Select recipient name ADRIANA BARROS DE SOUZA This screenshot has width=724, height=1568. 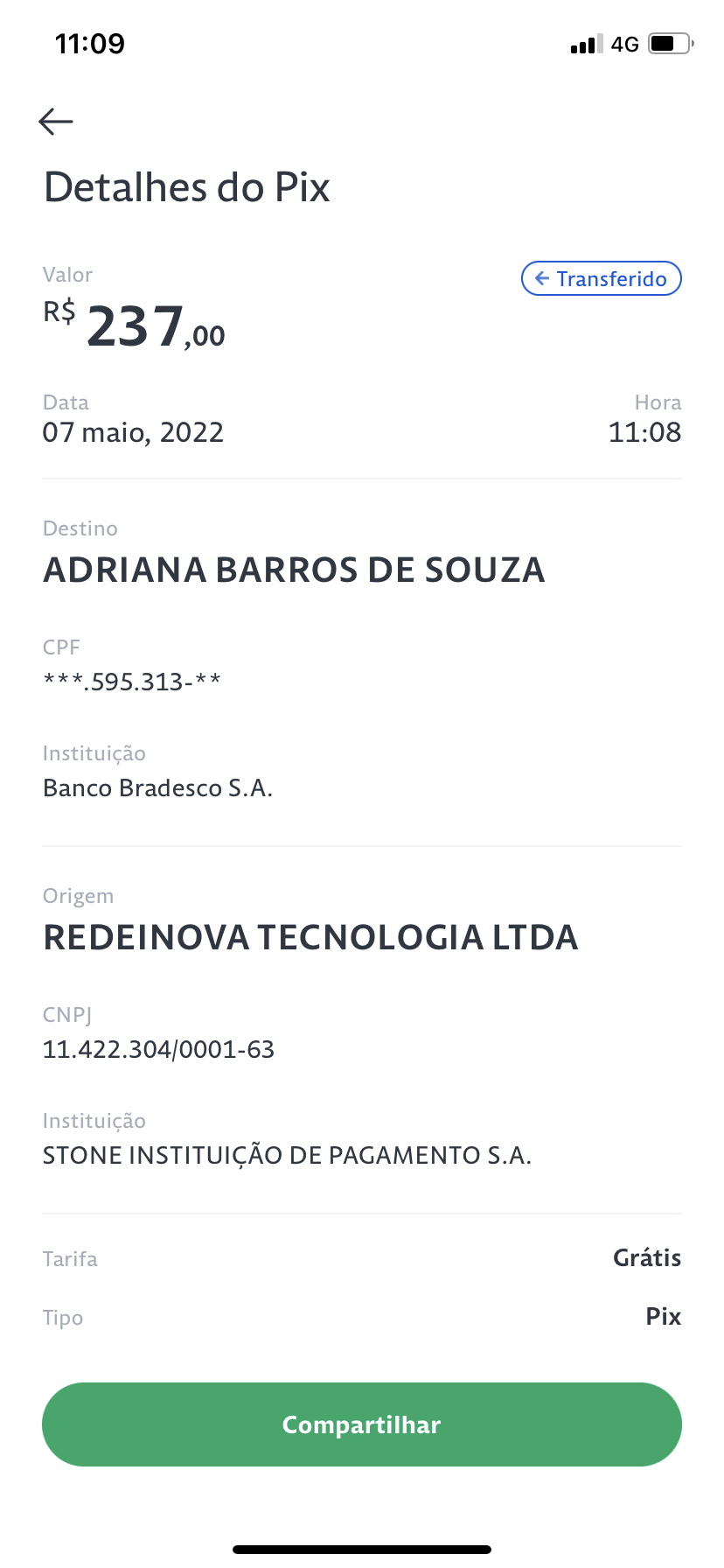tap(294, 570)
